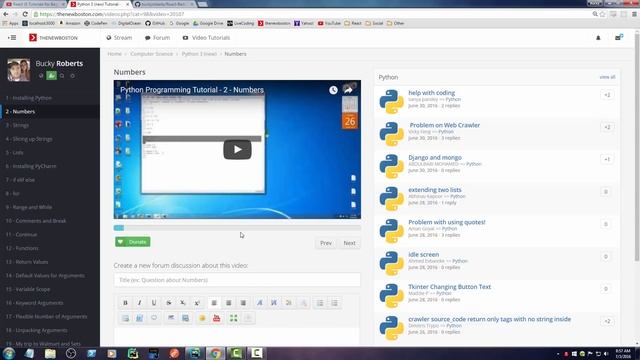
Task: Click the Donate button
Action: coord(133,242)
